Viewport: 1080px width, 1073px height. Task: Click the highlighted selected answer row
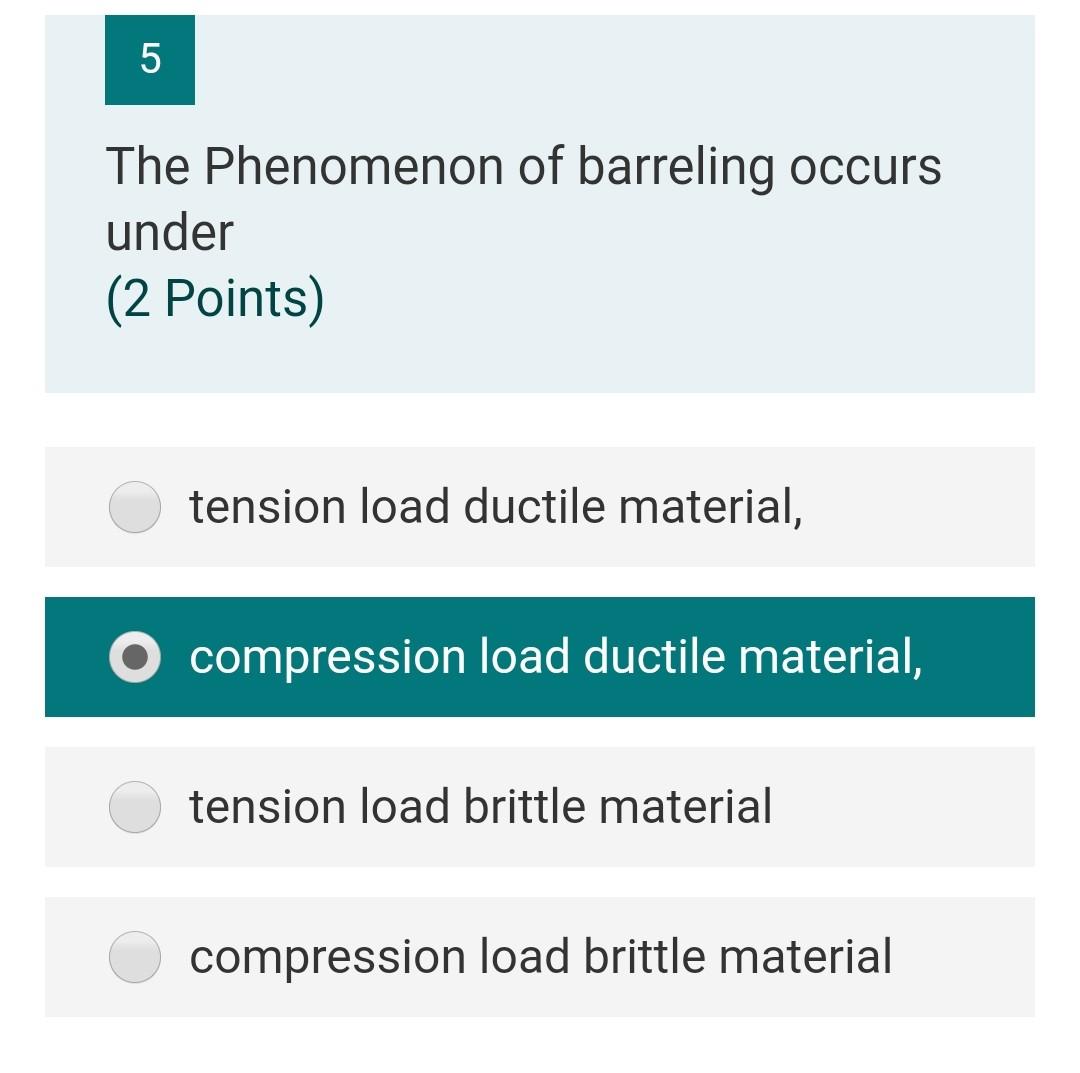tap(540, 658)
